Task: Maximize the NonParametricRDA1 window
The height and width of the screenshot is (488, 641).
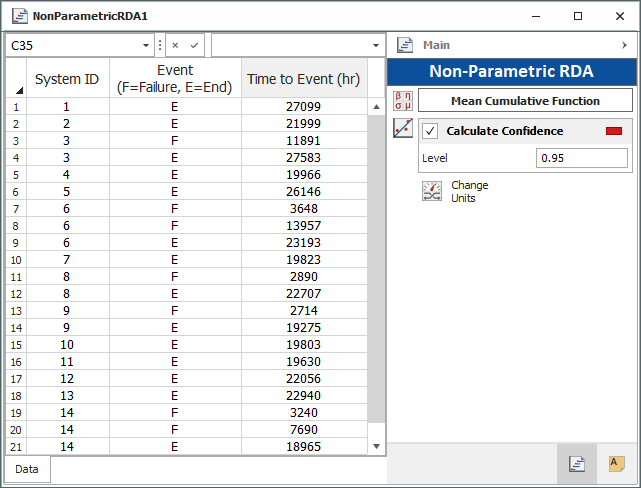Action: tap(578, 16)
